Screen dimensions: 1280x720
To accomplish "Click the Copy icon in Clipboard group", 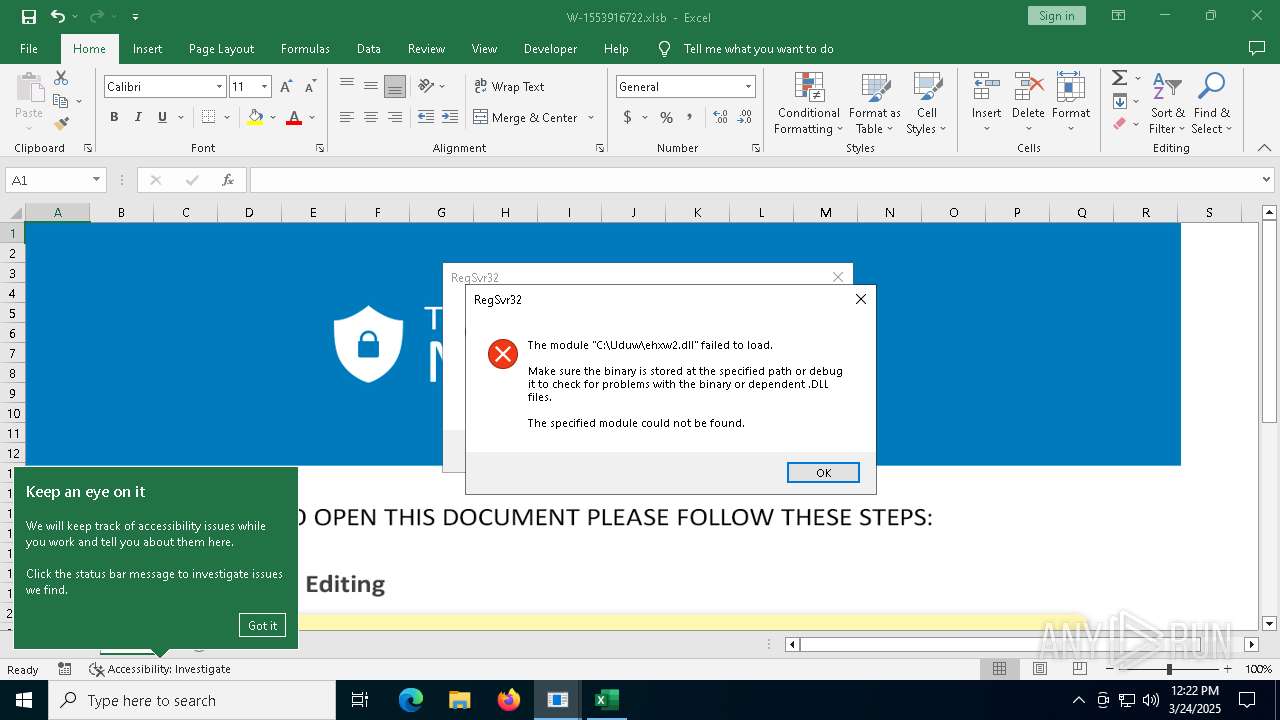I will 60,101.
